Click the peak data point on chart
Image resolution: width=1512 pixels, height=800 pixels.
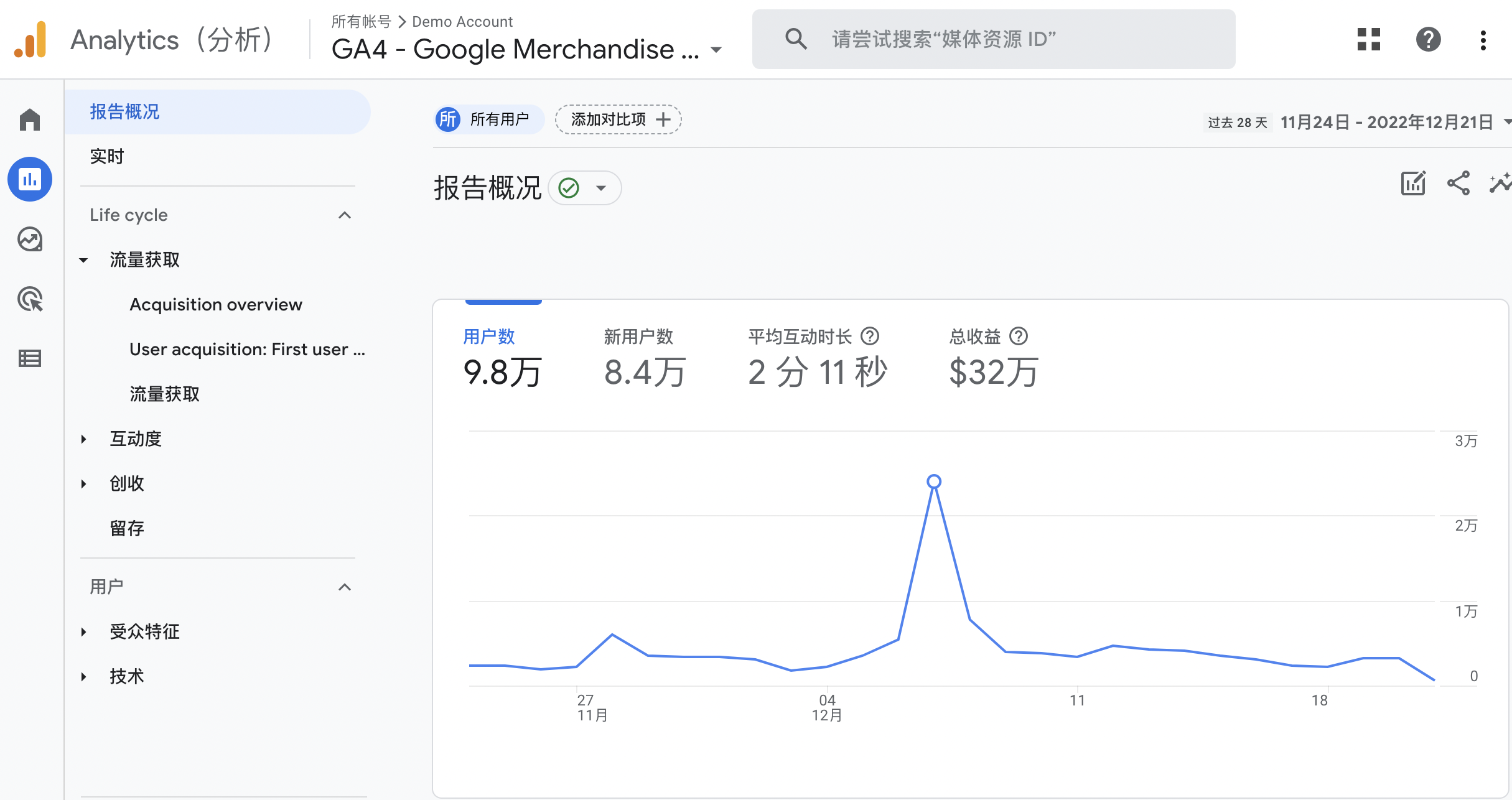coord(933,481)
